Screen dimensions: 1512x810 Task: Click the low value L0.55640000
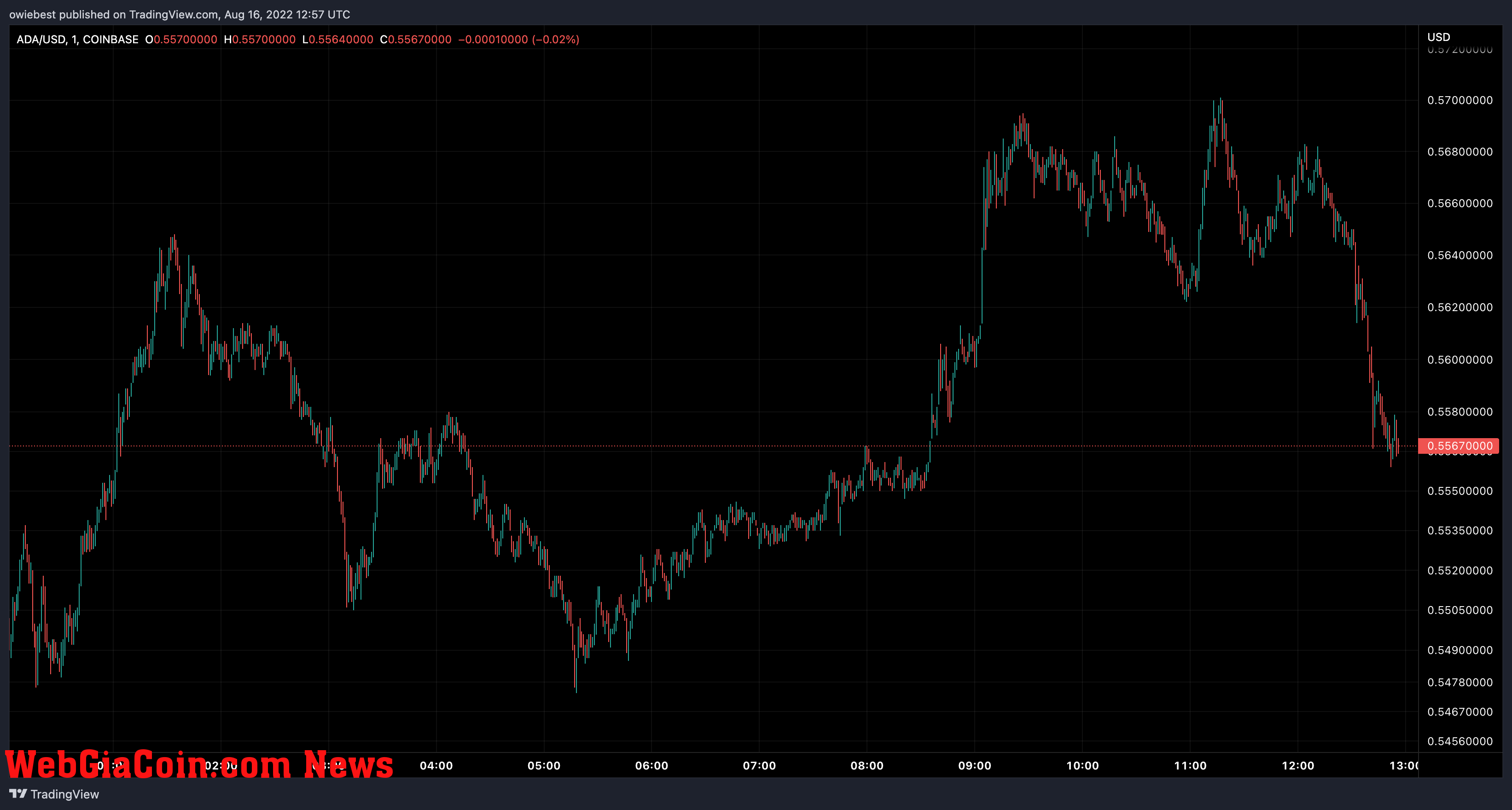[x=338, y=39]
